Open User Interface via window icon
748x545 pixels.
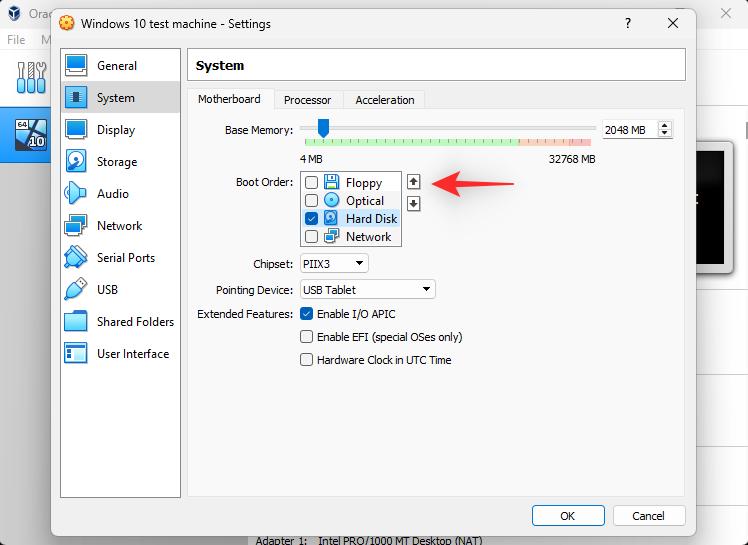tap(75, 353)
